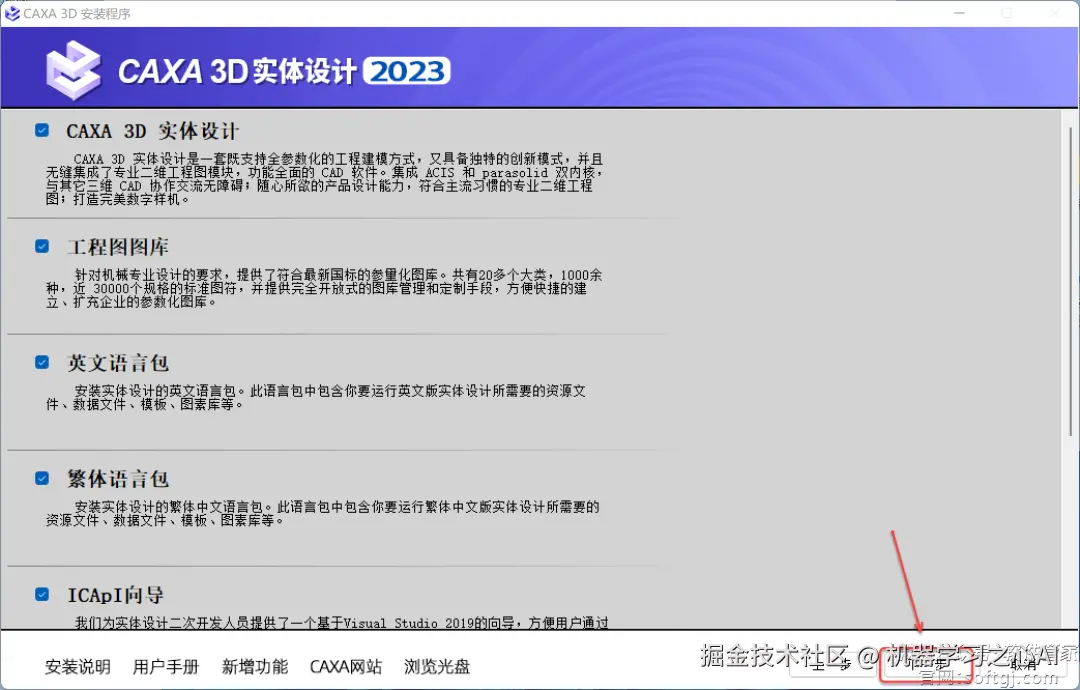Click the CAXA installer title bar icon
1080x690 pixels.
click(12, 13)
